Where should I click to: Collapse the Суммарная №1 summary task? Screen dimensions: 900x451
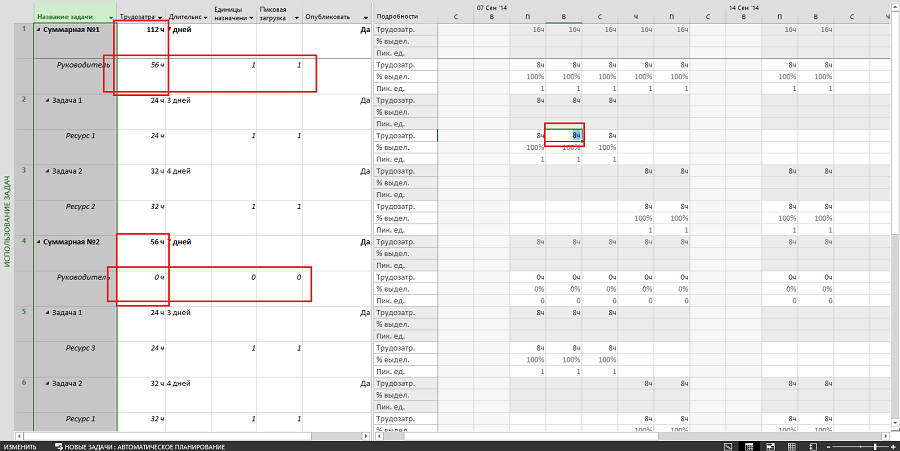(x=38, y=30)
